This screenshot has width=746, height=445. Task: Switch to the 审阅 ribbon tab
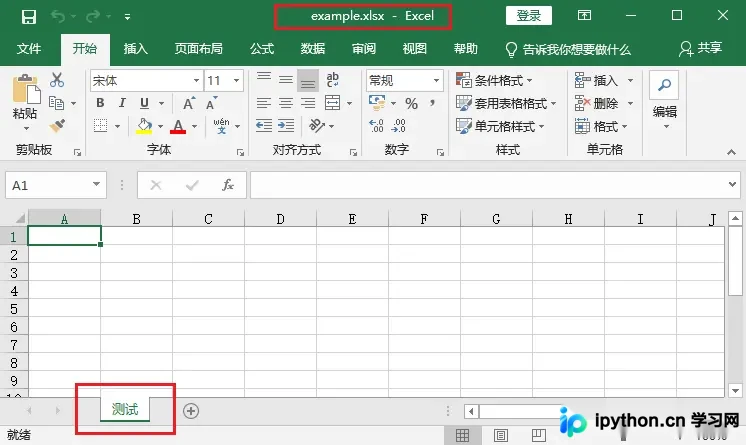[x=364, y=49]
